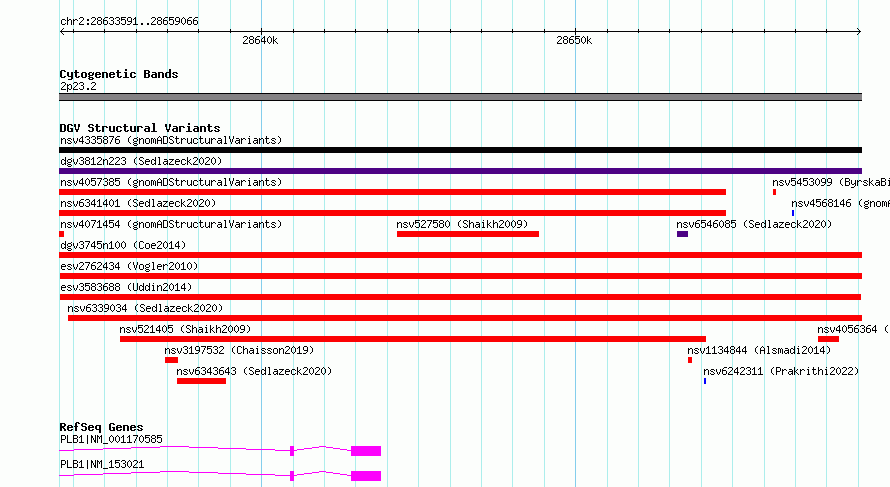Screen dimensions: 890x487
Task: Click the right arrowhead of the ruler
Action: click(x=859, y=32)
